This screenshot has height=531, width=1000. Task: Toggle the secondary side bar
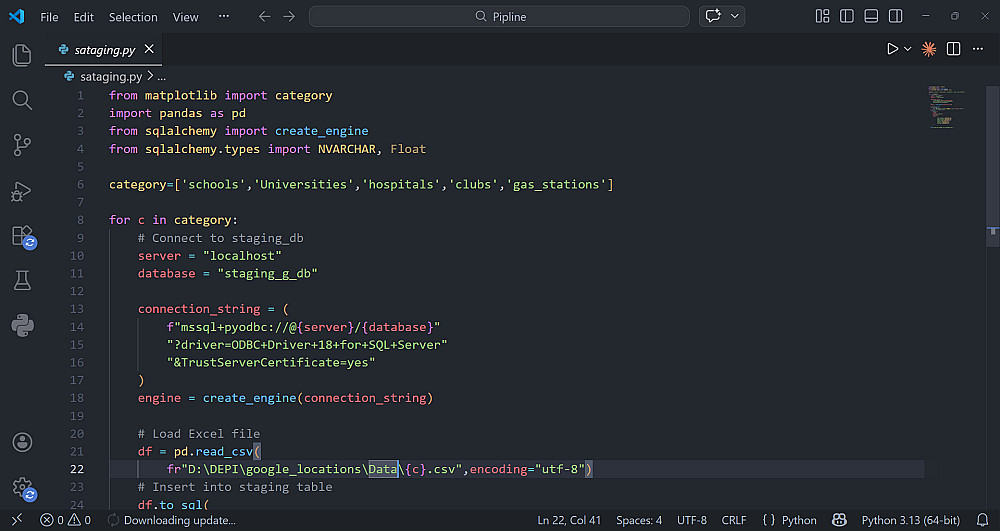tap(895, 16)
